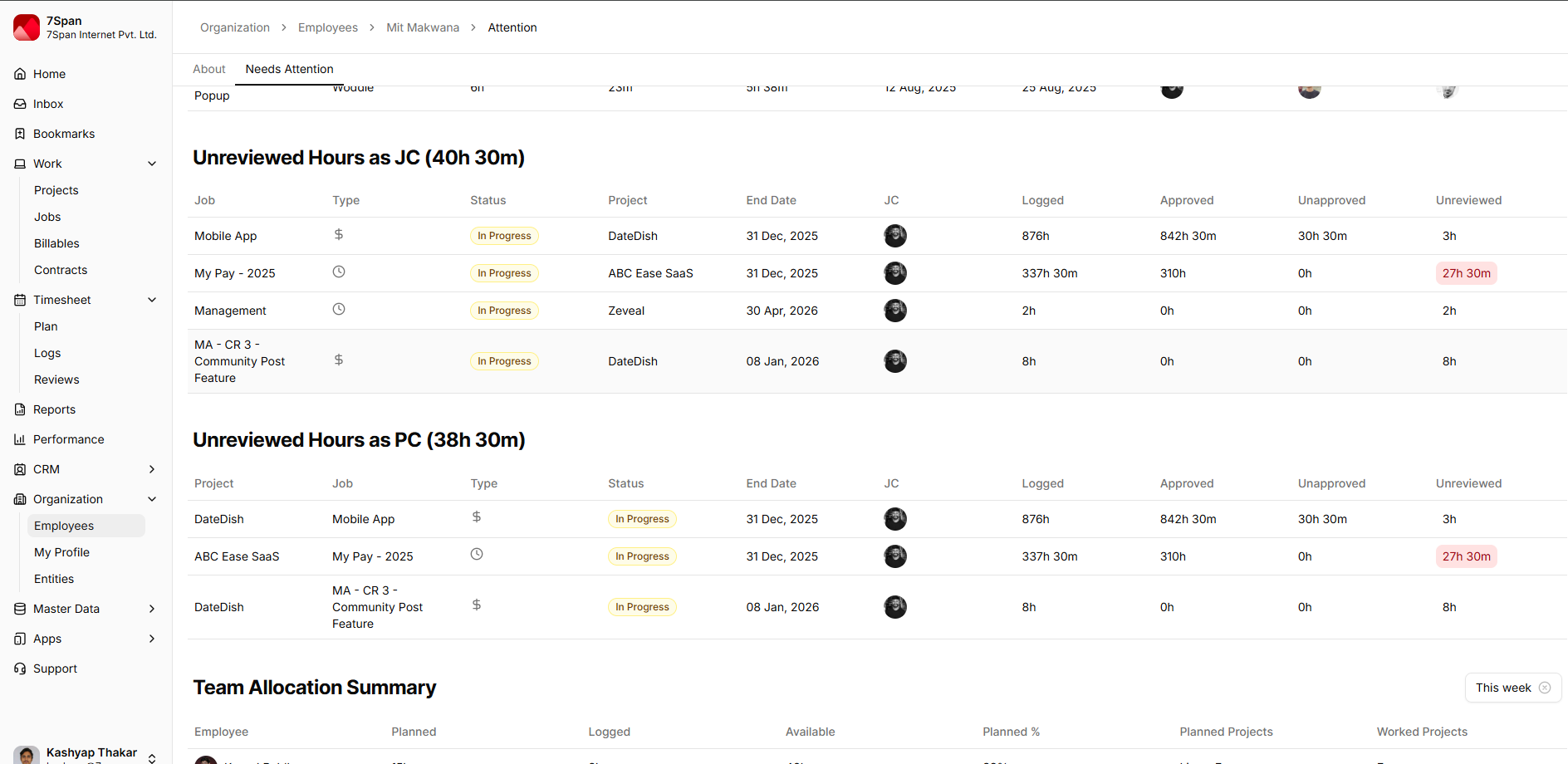Collapse the Work menu section
The width and height of the screenshot is (1568, 764).
pyautogui.click(x=152, y=164)
